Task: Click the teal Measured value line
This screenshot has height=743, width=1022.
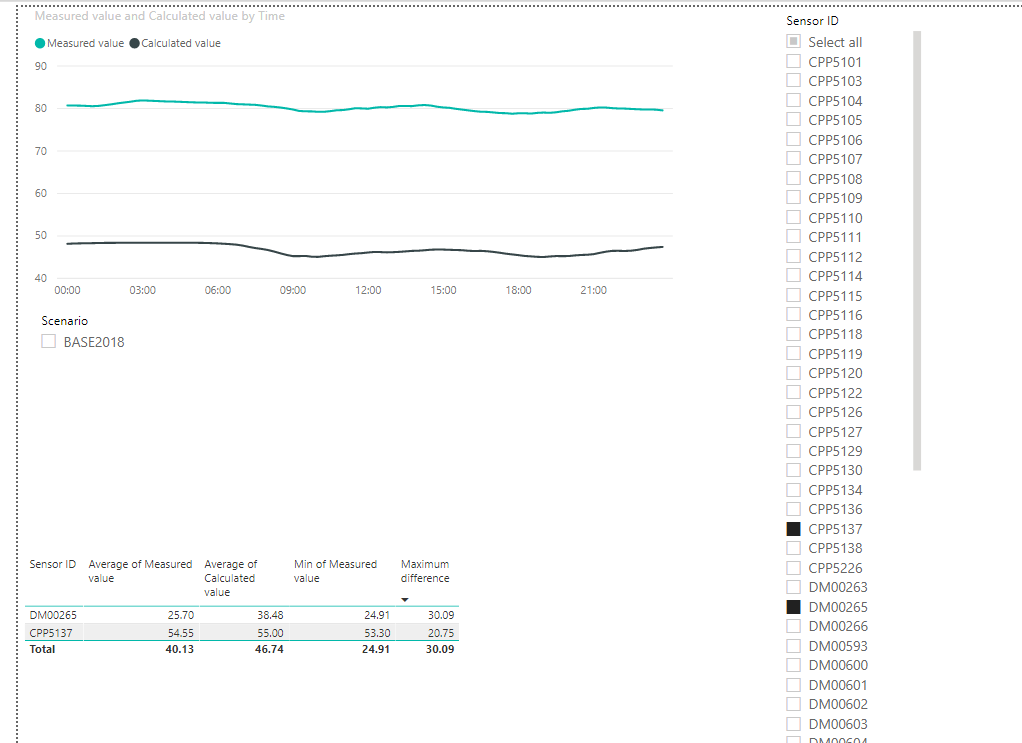Action: click(365, 108)
